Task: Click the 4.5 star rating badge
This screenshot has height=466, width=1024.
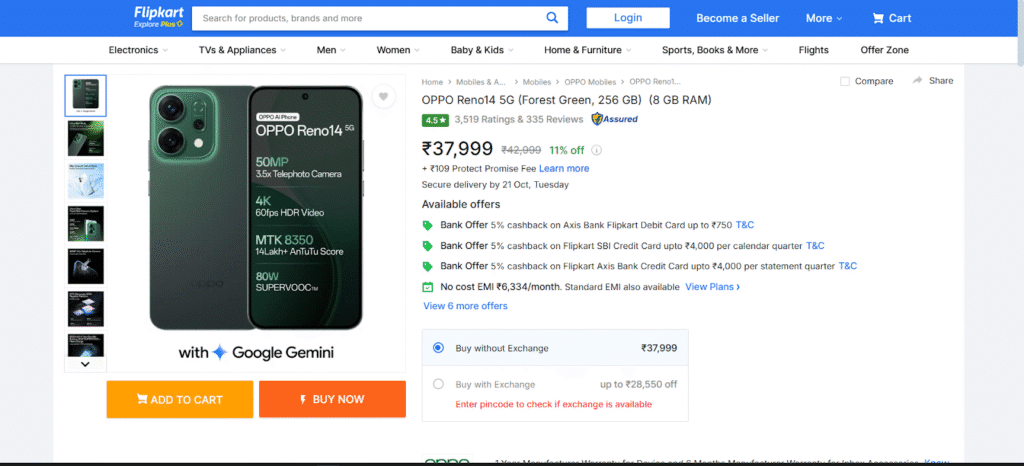Action: point(435,120)
